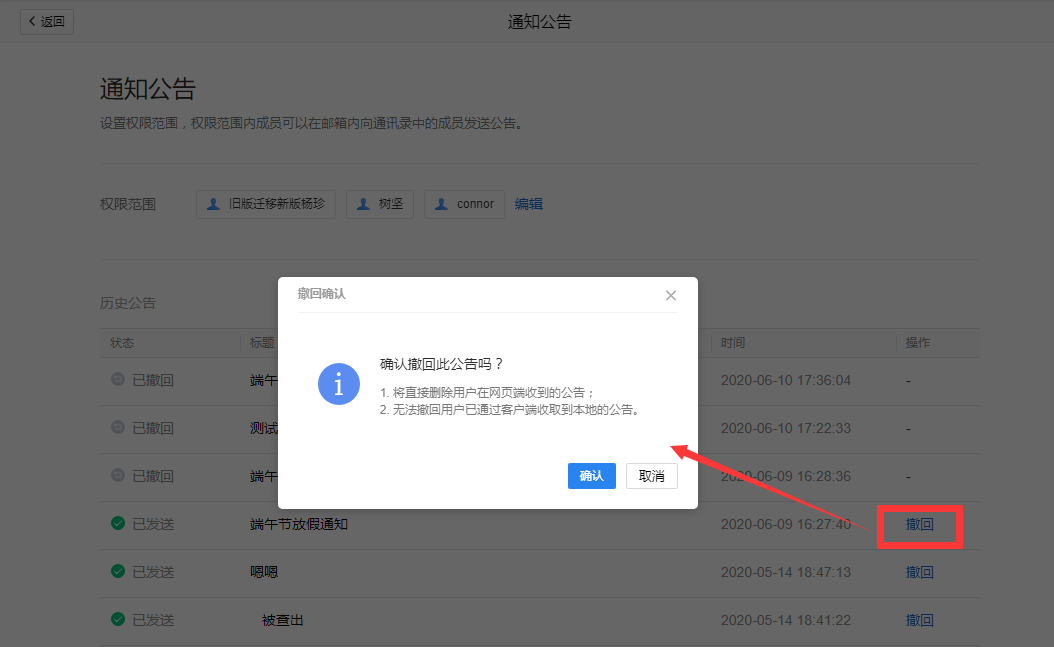Recall the 端午节放假通知 announcement via 撤回

coord(919,524)
